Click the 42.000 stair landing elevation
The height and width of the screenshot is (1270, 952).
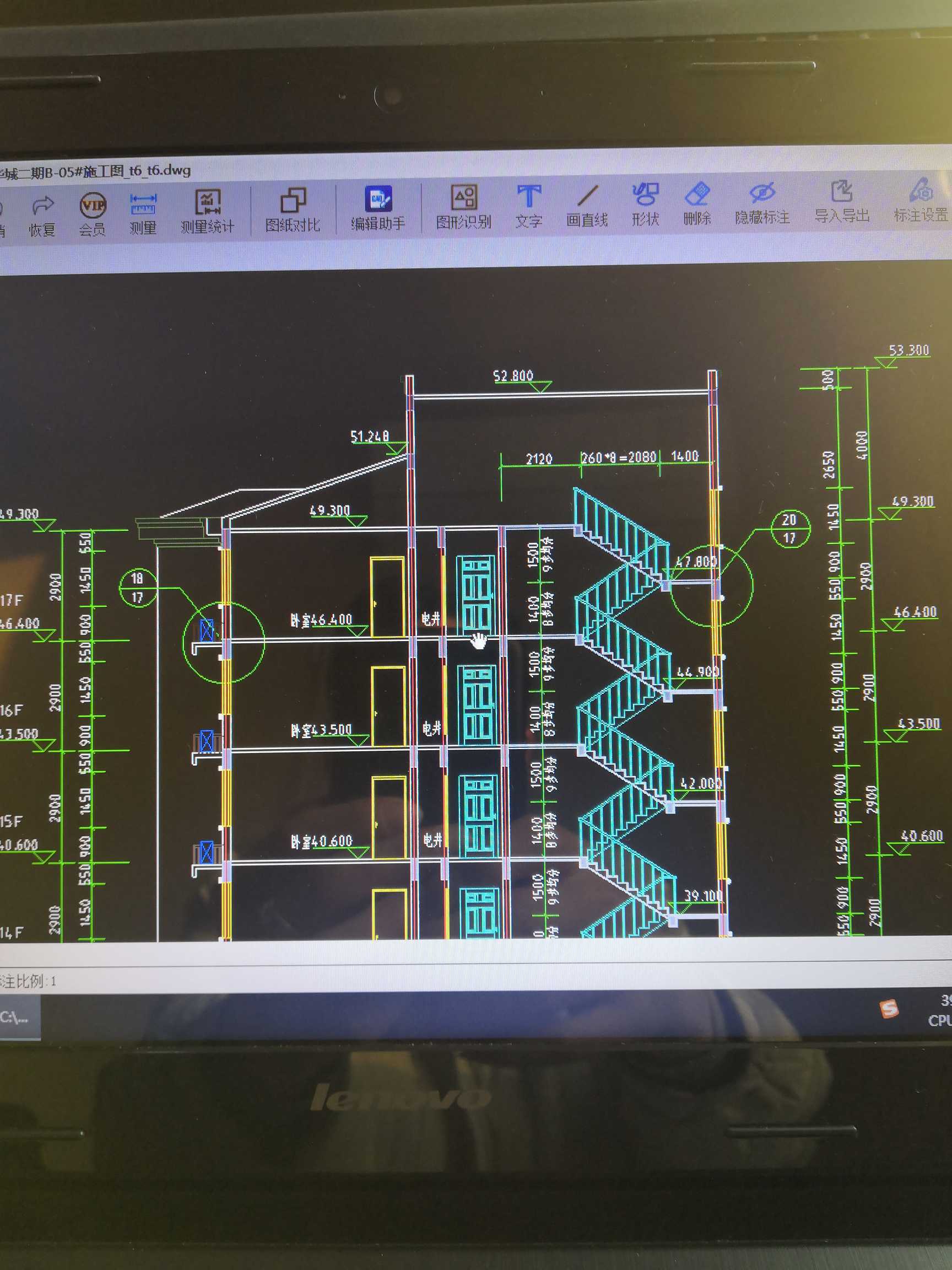tap(701, 783)
